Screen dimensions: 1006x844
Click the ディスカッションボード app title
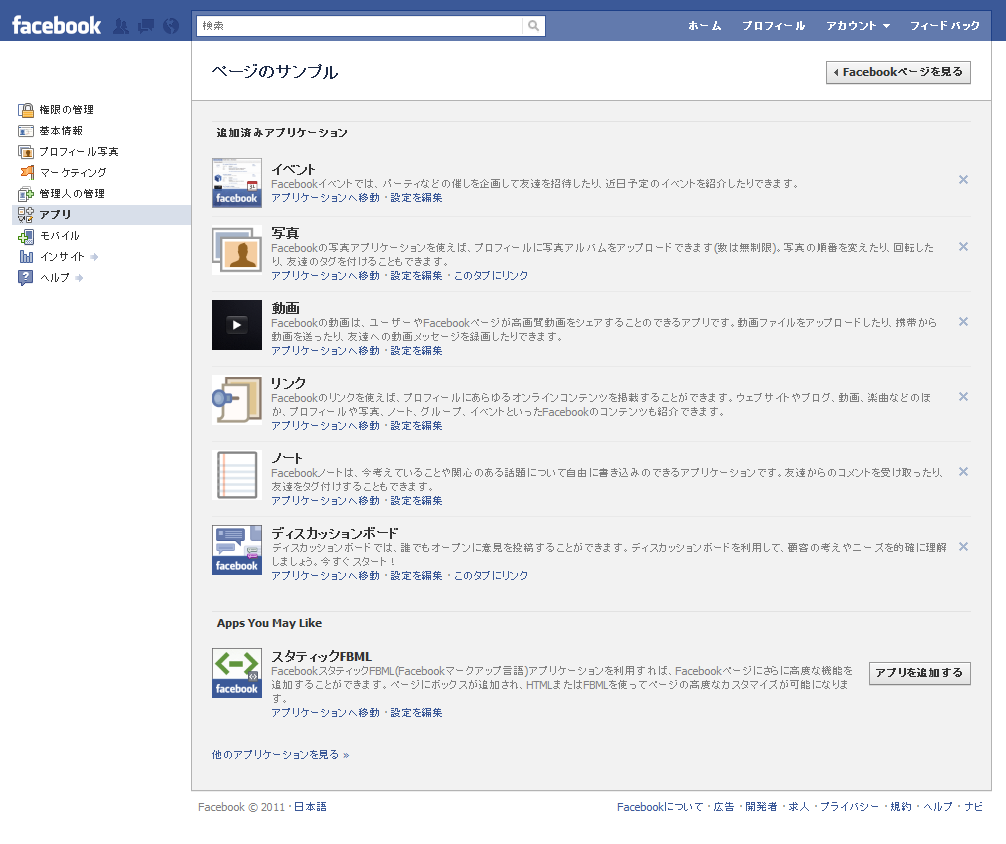[x=334, y=533]
